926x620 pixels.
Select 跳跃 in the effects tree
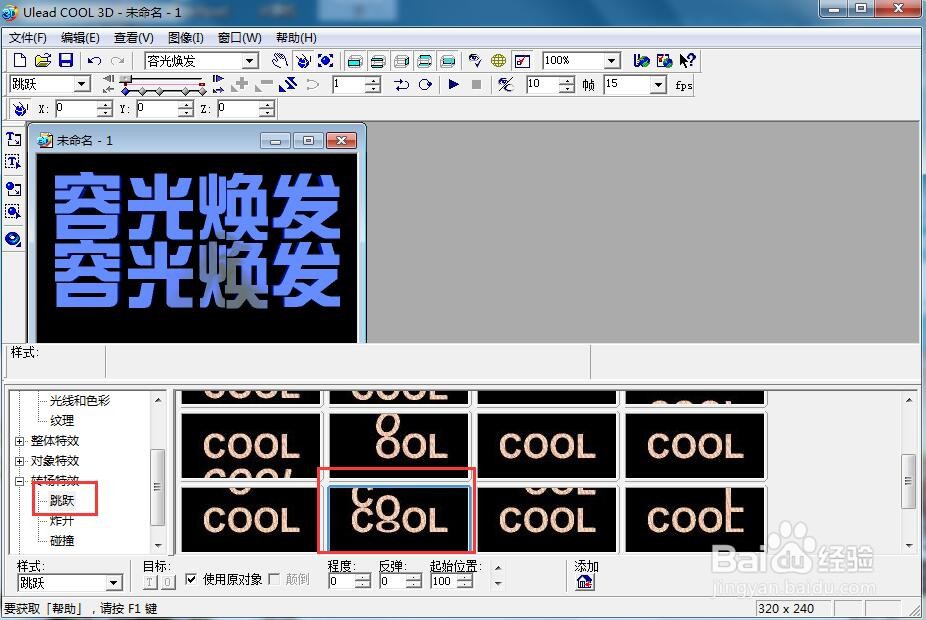(x=62, y=501)
